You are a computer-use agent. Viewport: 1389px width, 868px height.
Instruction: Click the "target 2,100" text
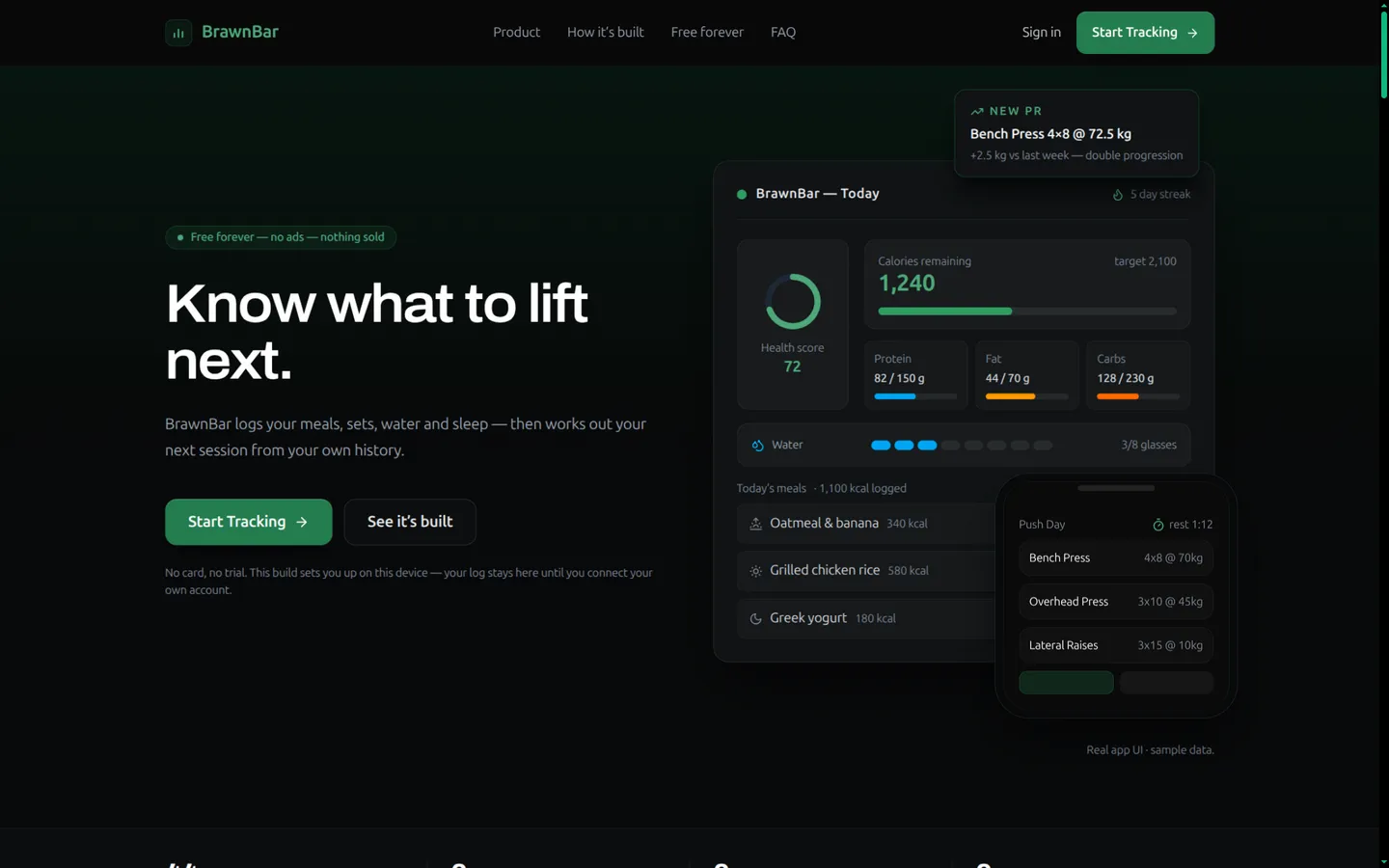click(1145, 261)
